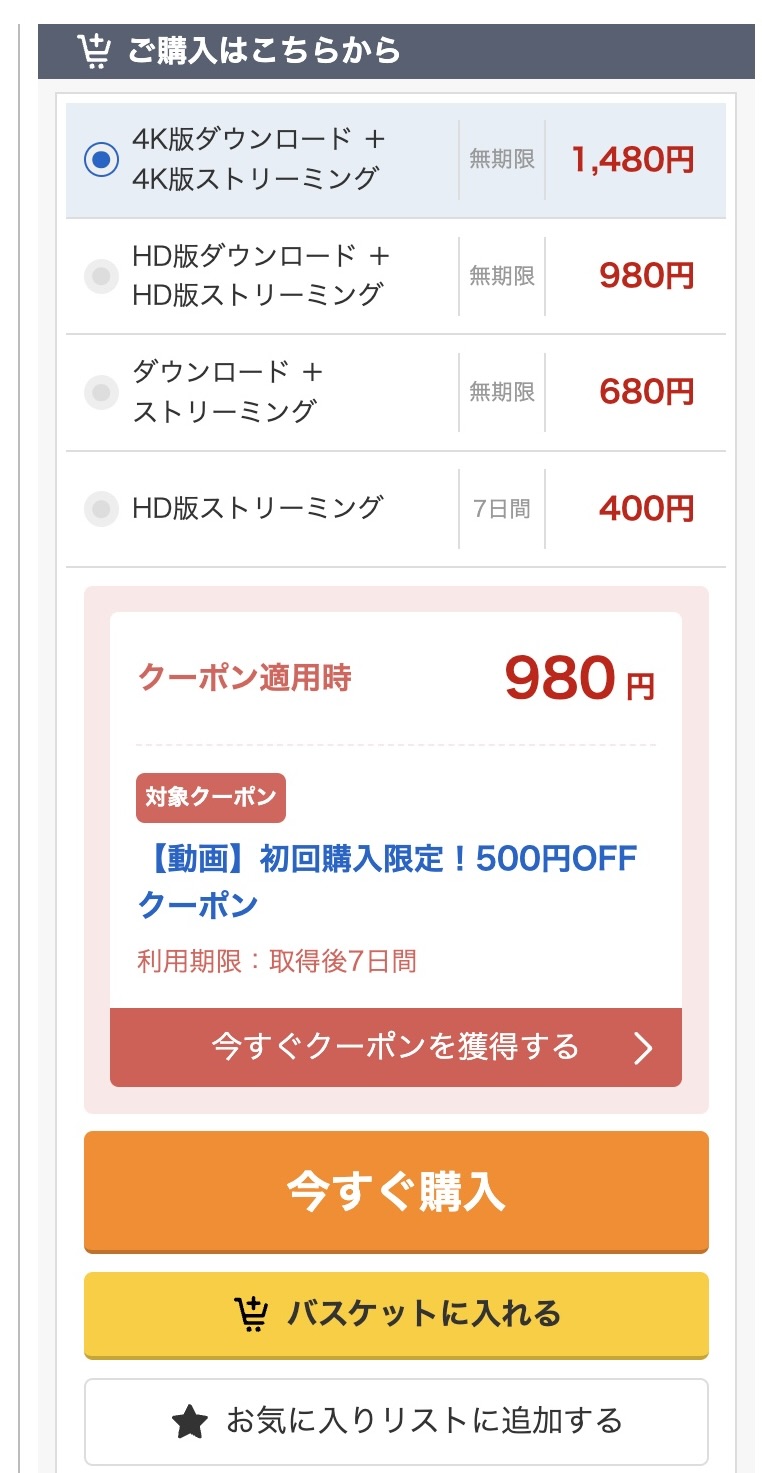Click the 対象クーポン badge
The image size is (762, 1473).
(211, 798)
